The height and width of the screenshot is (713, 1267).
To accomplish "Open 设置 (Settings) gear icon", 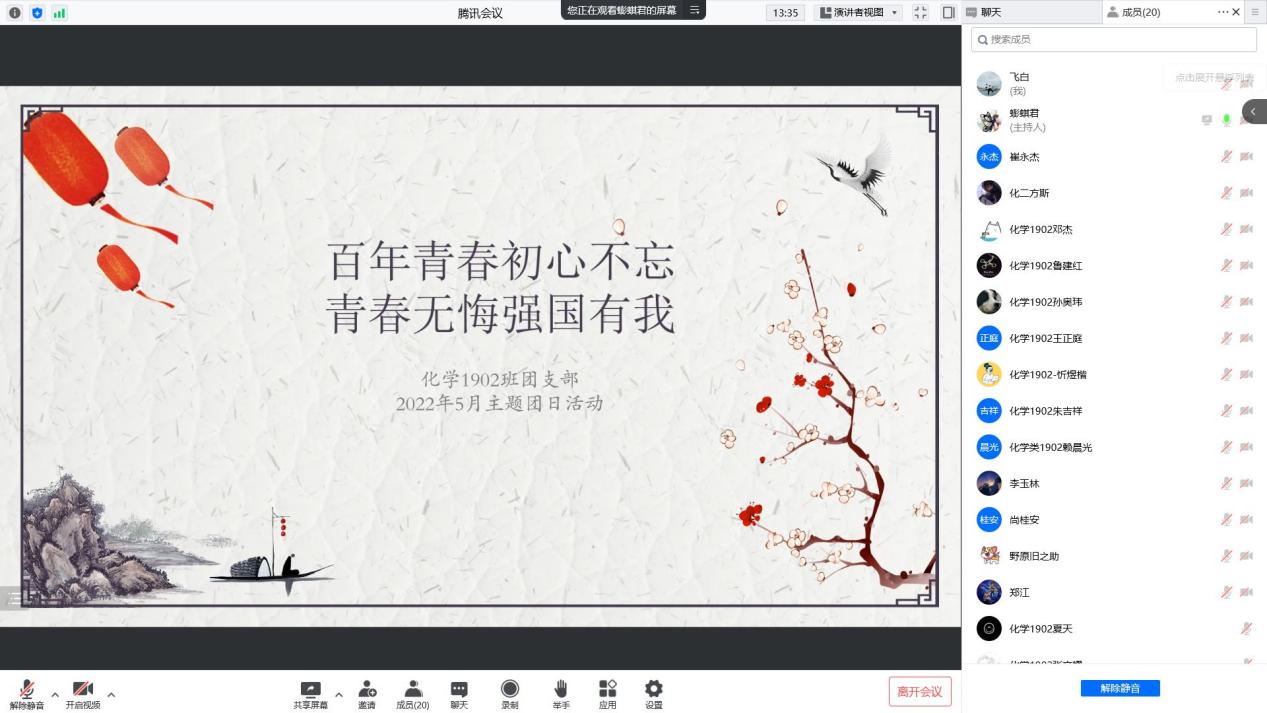I will coord(653,690).
